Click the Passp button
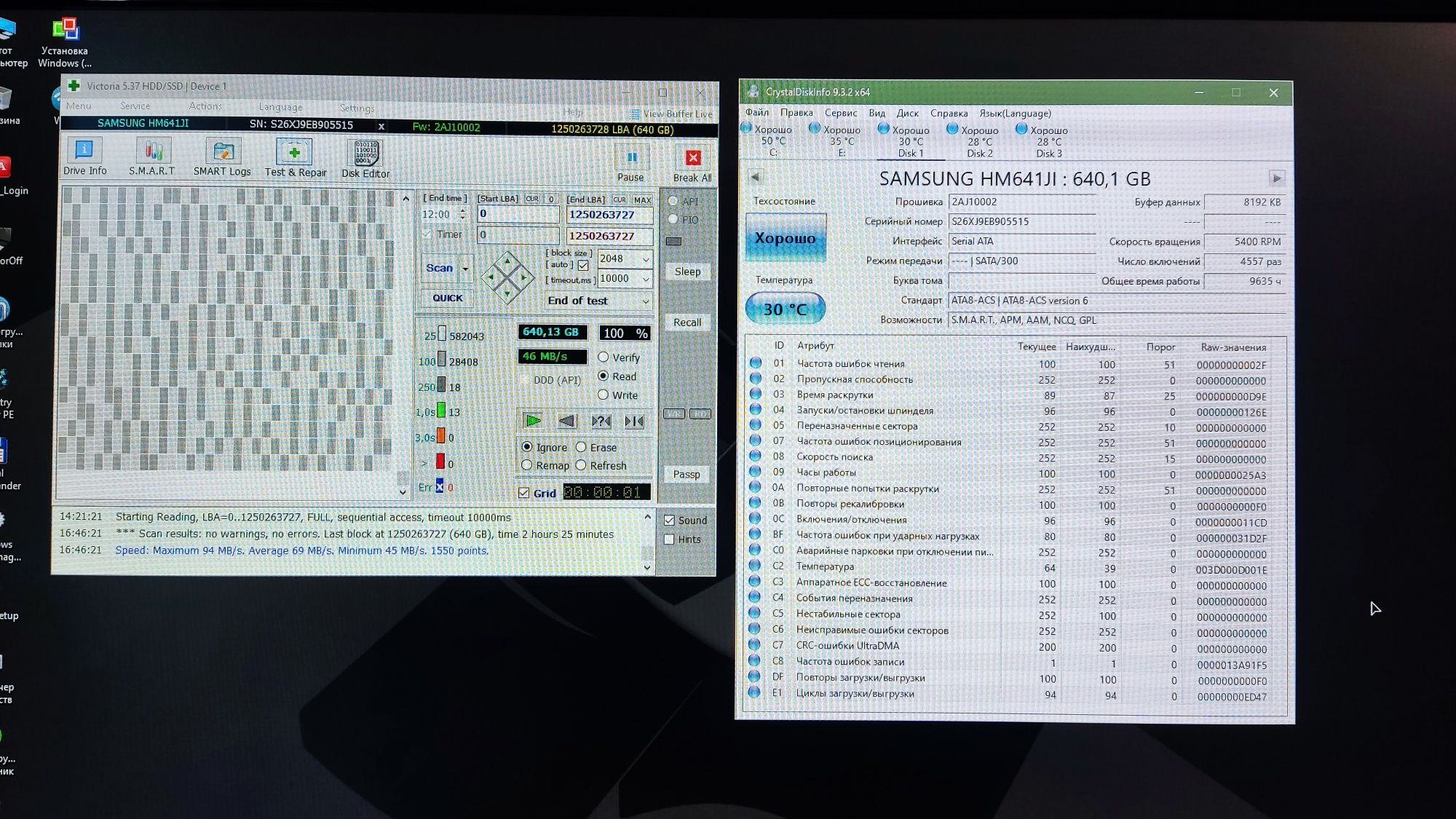The image size is (1456, 819). tap(687, 475)
